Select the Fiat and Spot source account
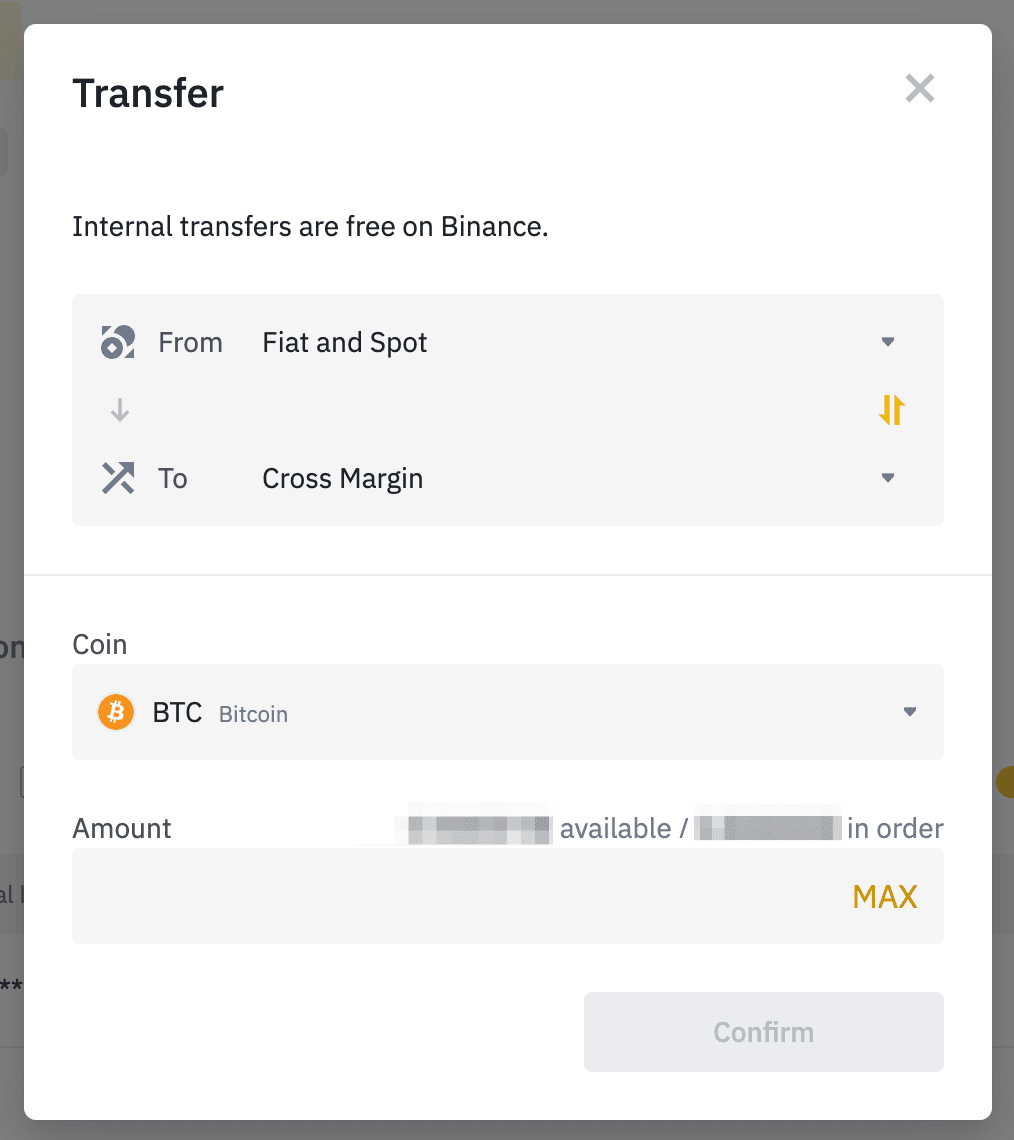 coord(344,343)
